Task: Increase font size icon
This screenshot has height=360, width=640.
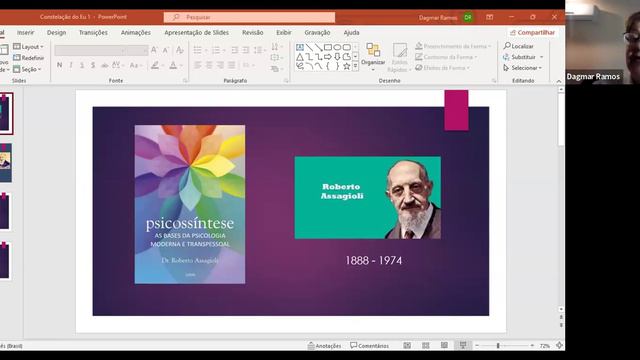Action: [x=154, y=50]
